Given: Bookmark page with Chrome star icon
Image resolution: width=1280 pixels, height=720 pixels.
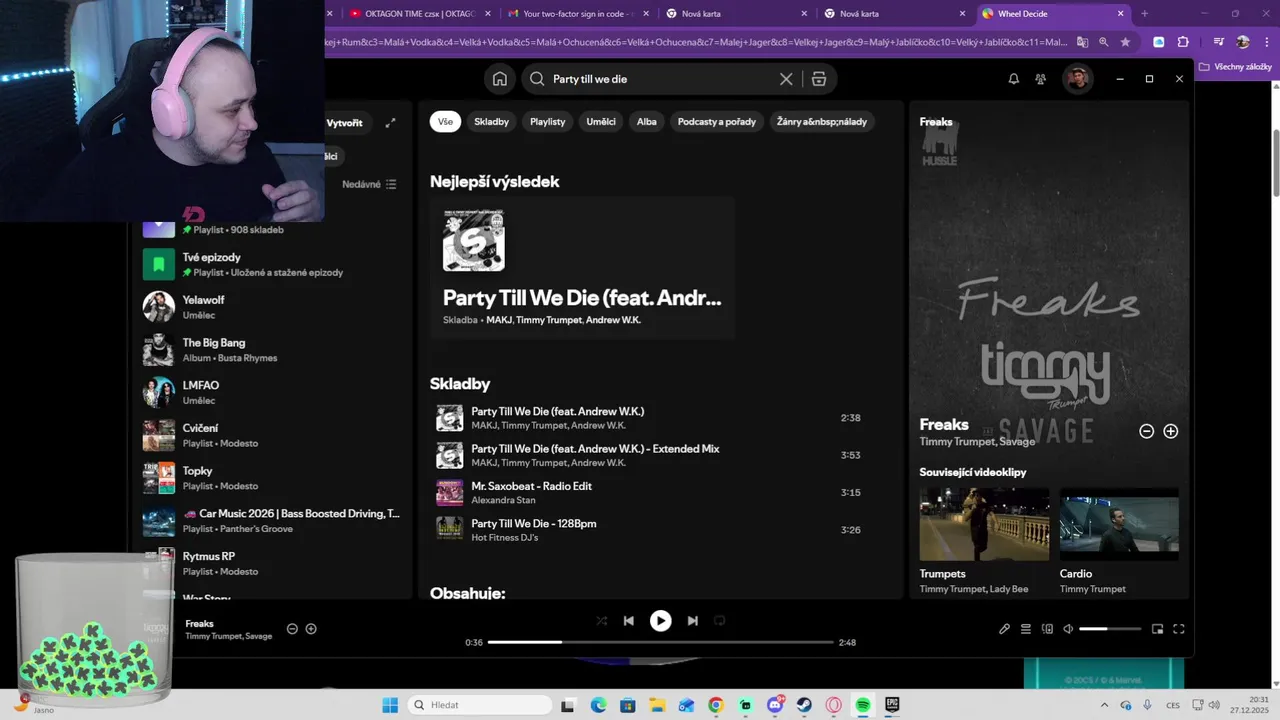Looking at the screenshot, I should 1125,42.
